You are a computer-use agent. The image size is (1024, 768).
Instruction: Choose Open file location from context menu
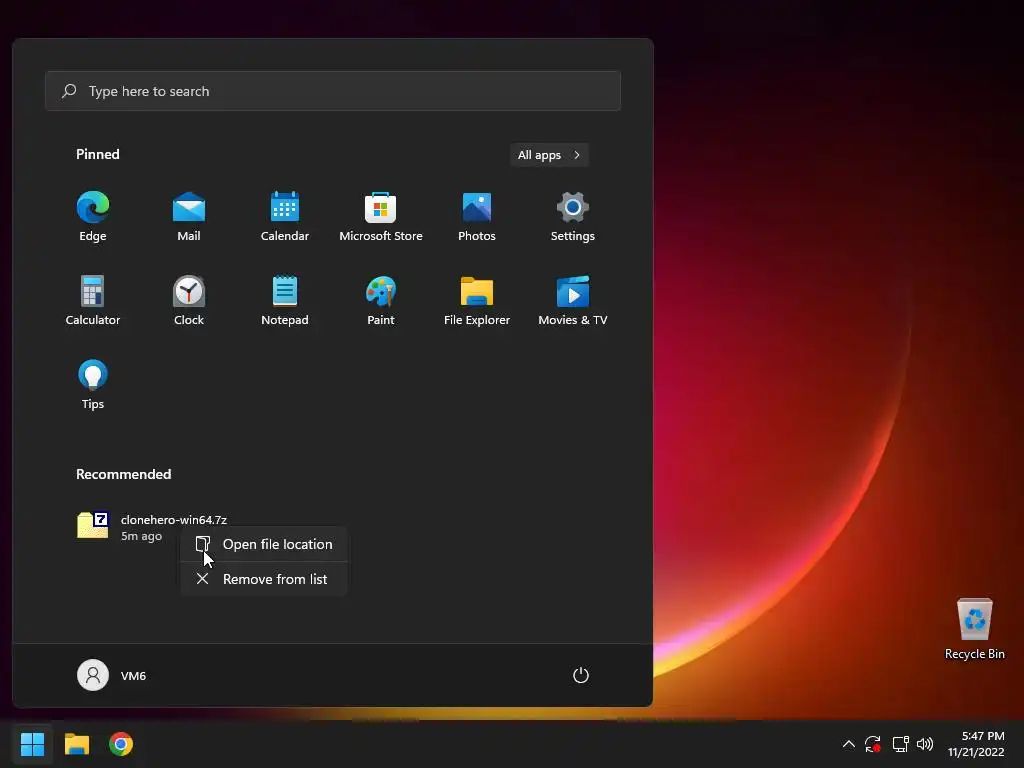click(264, 544)
